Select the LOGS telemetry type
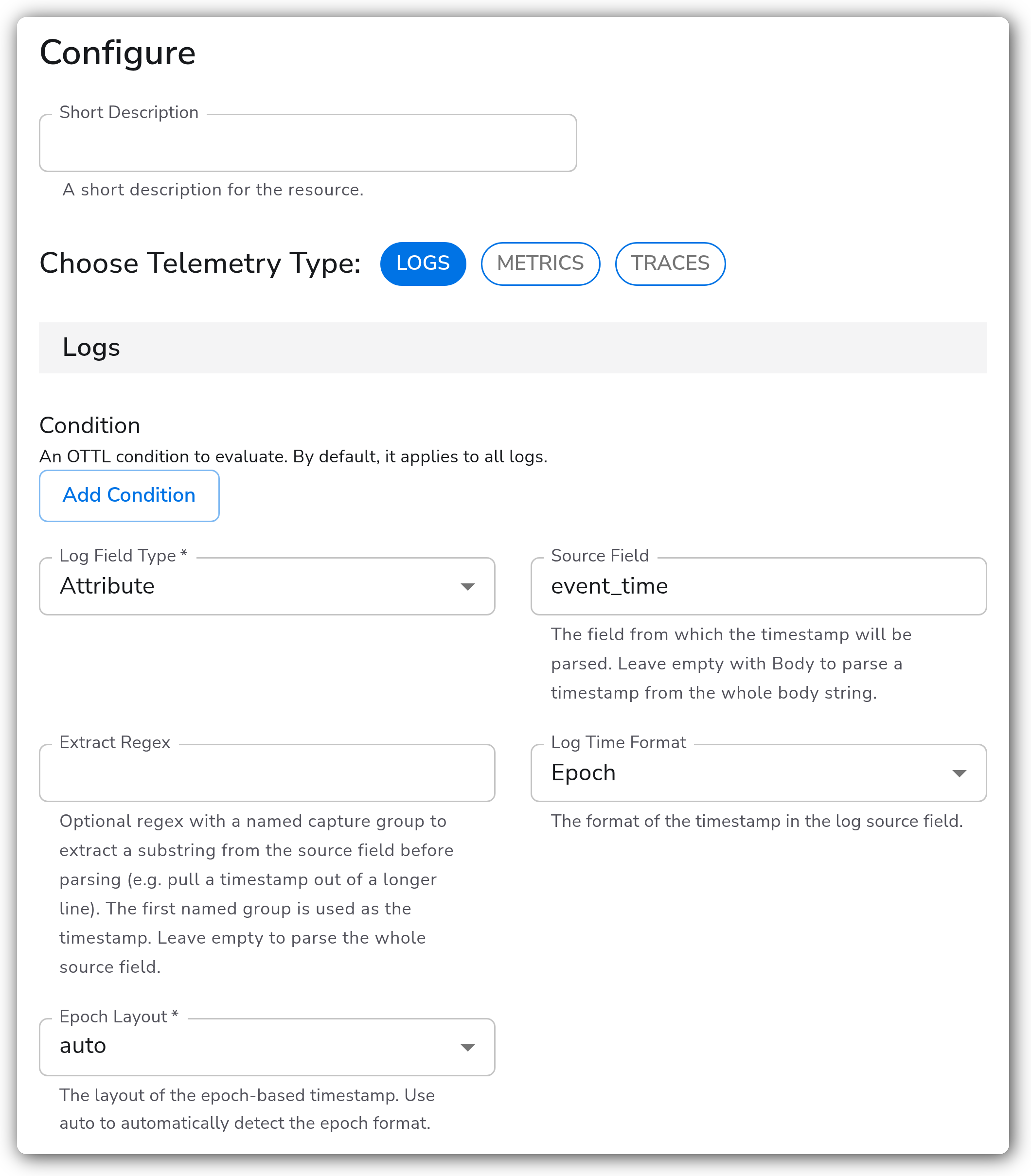The height and width of the screenshot is (1176, 1031). 423,263
